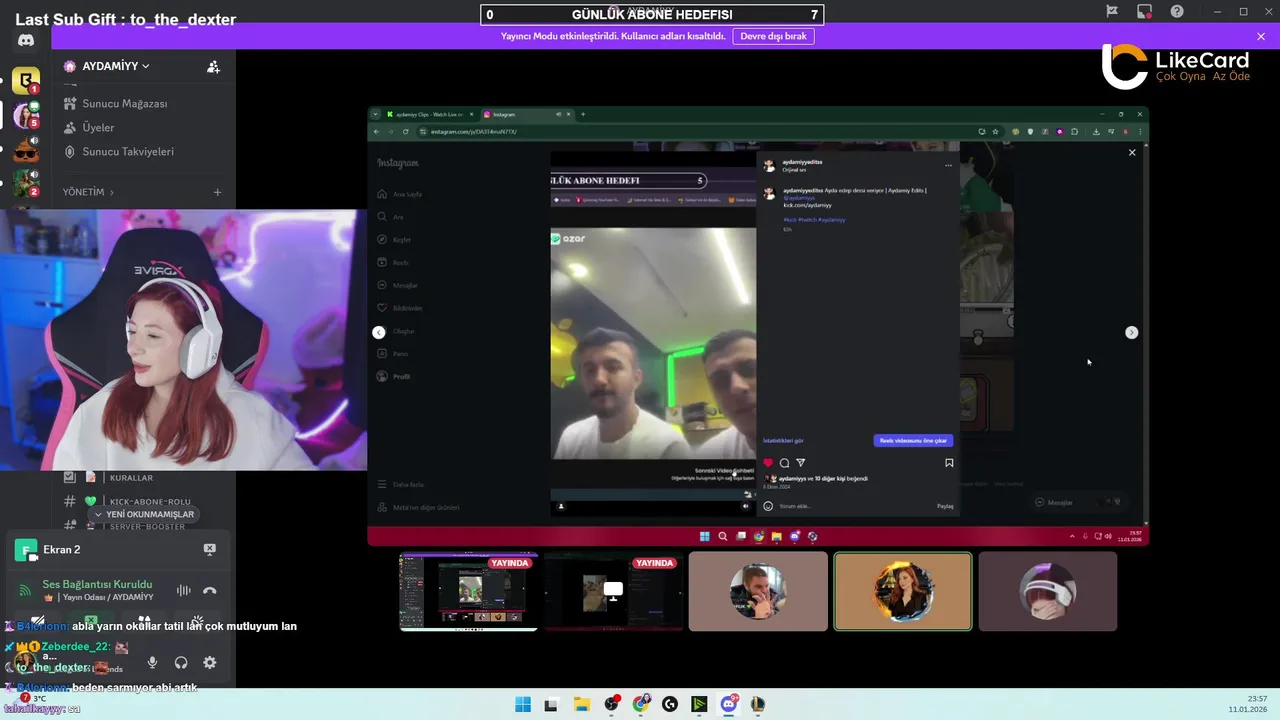Toggle noise suppression waveform icon

[183, 590]
